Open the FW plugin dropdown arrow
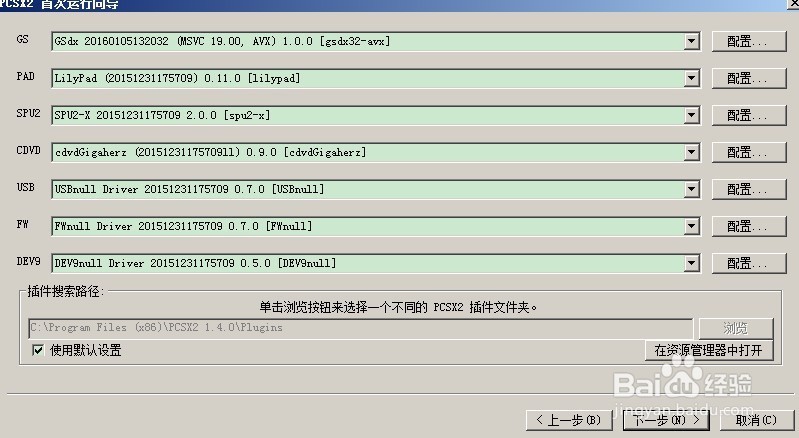The width and height of the screenshot is (799, 438). coord(691,226)
